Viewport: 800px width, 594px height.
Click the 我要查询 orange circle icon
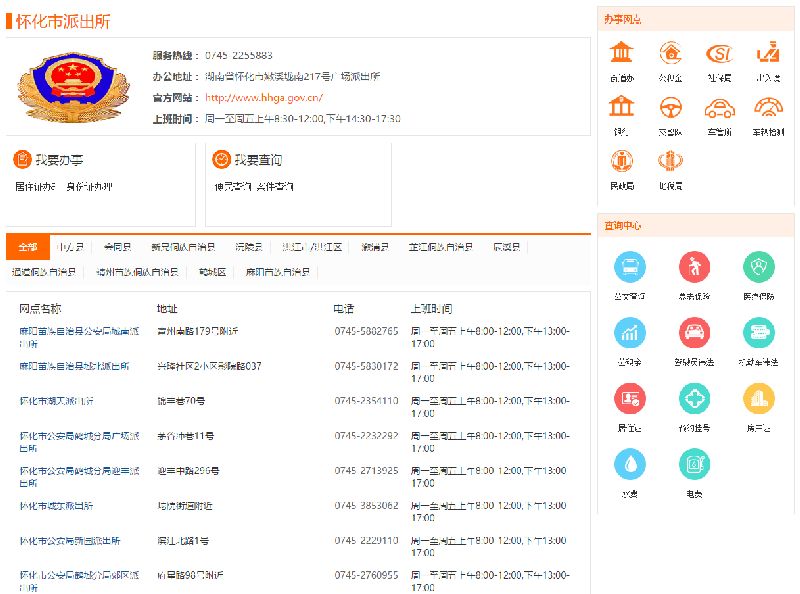(221, 160)
